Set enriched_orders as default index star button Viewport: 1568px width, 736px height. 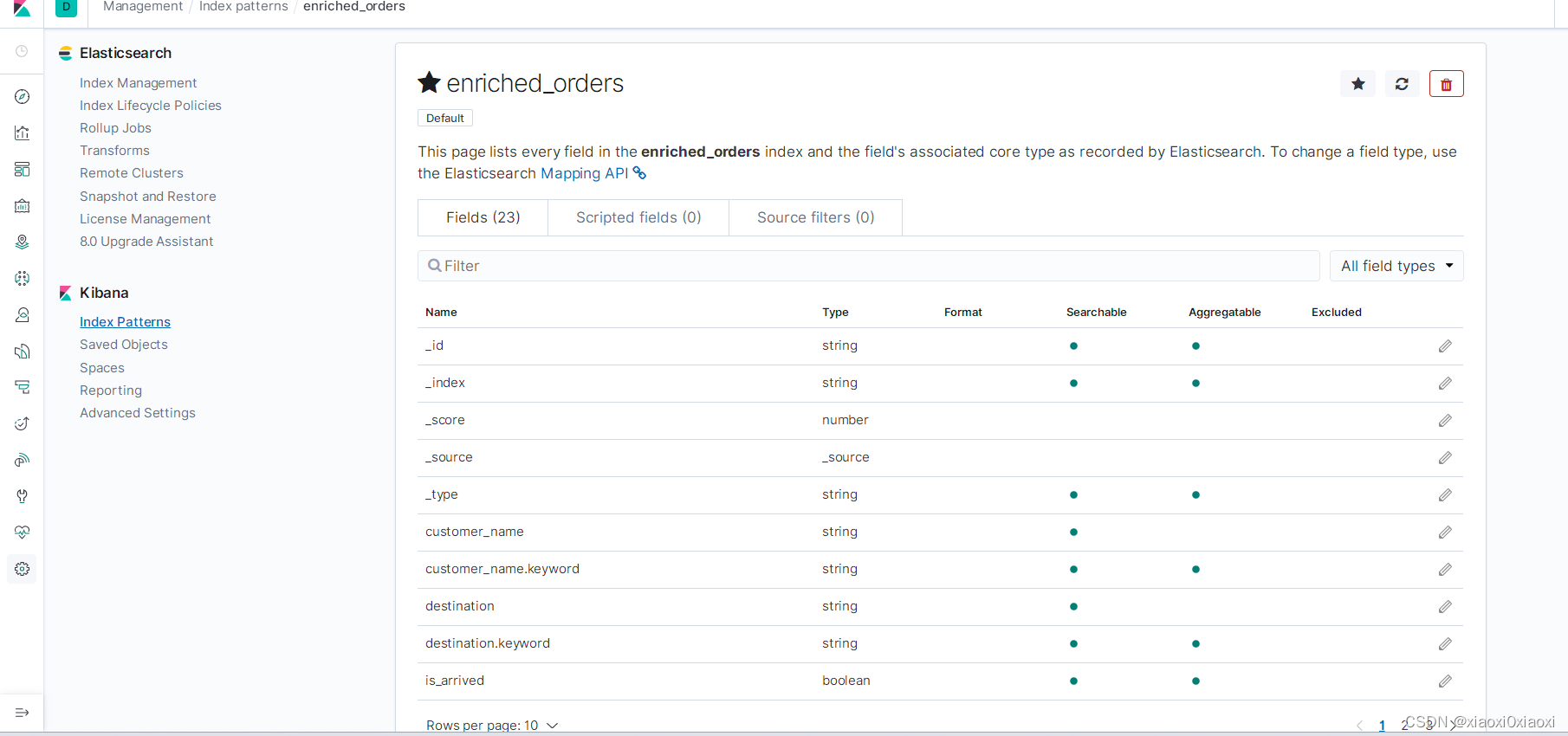1357,84
